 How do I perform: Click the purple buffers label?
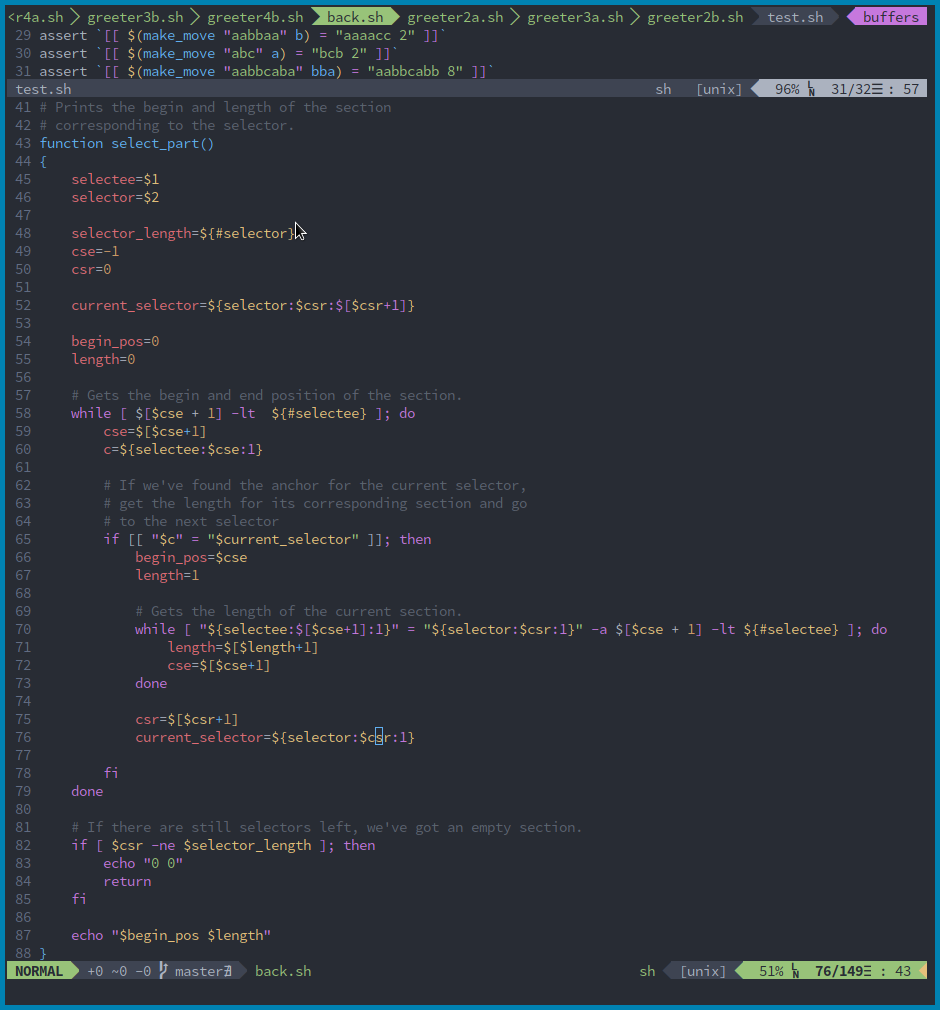[x=890, y=17]
